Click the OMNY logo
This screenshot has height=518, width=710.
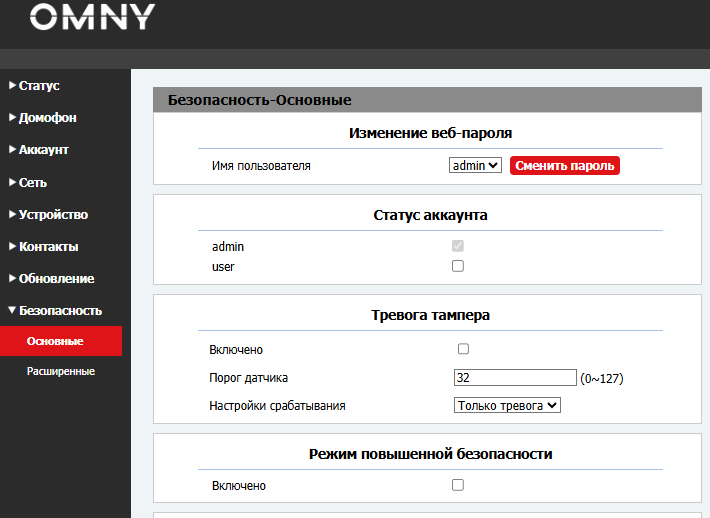92,17
